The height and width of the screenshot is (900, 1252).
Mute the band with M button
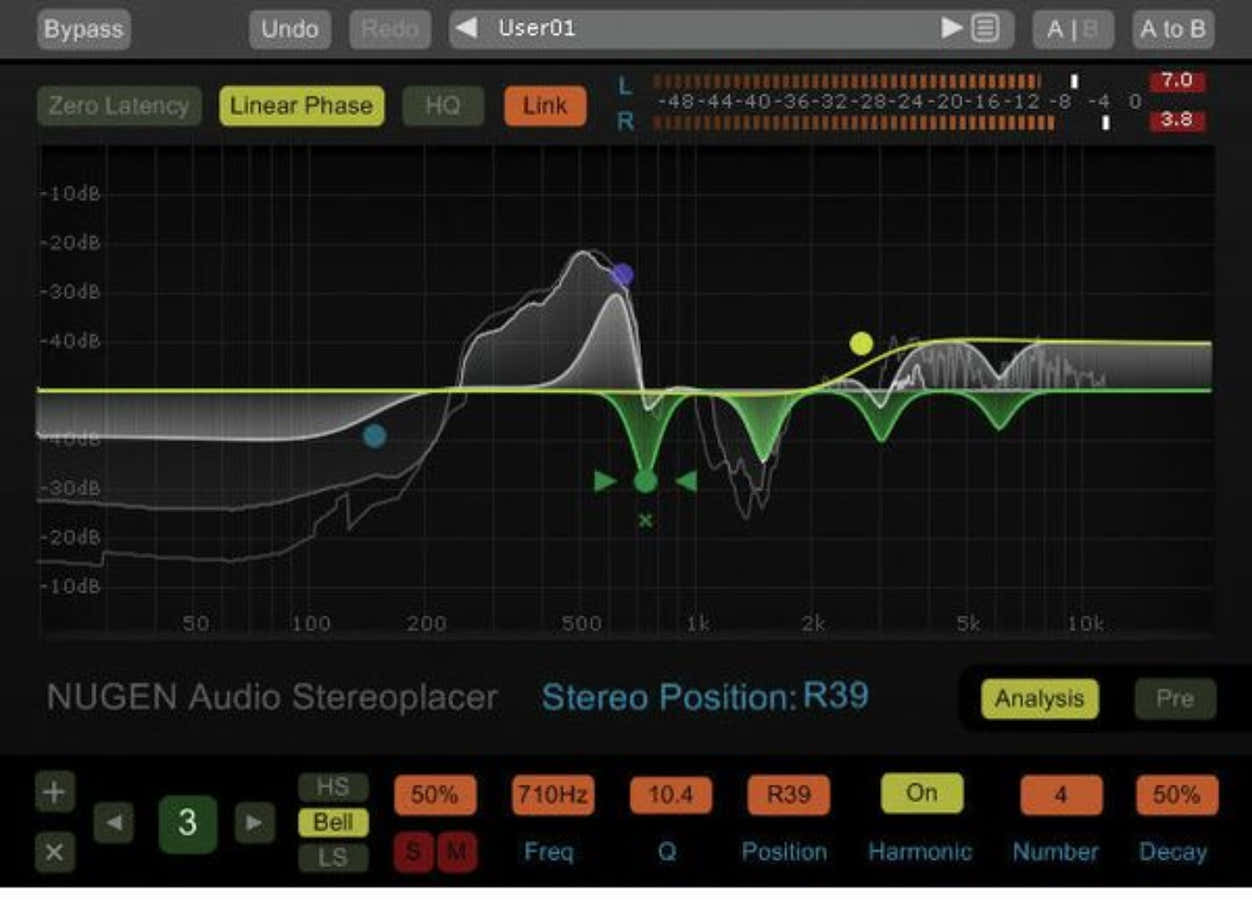(457, 853)
